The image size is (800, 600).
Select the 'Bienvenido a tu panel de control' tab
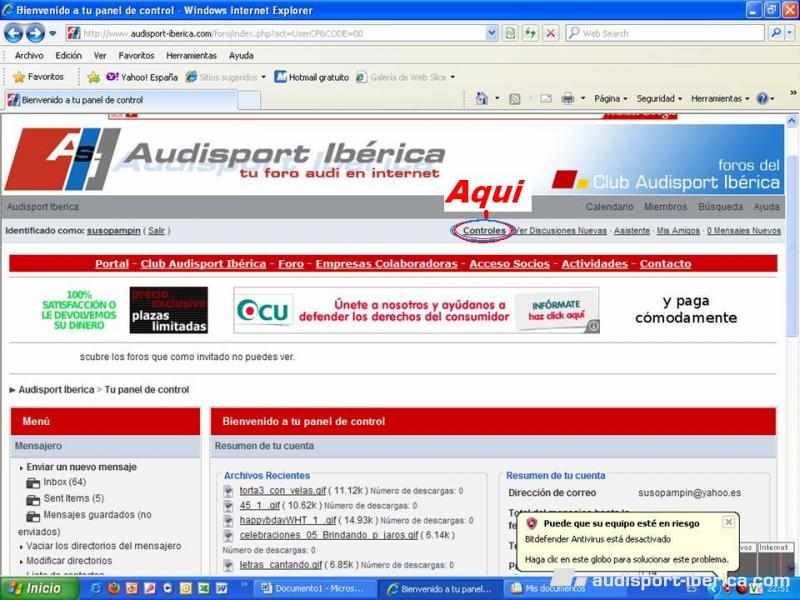pos(121,100)
